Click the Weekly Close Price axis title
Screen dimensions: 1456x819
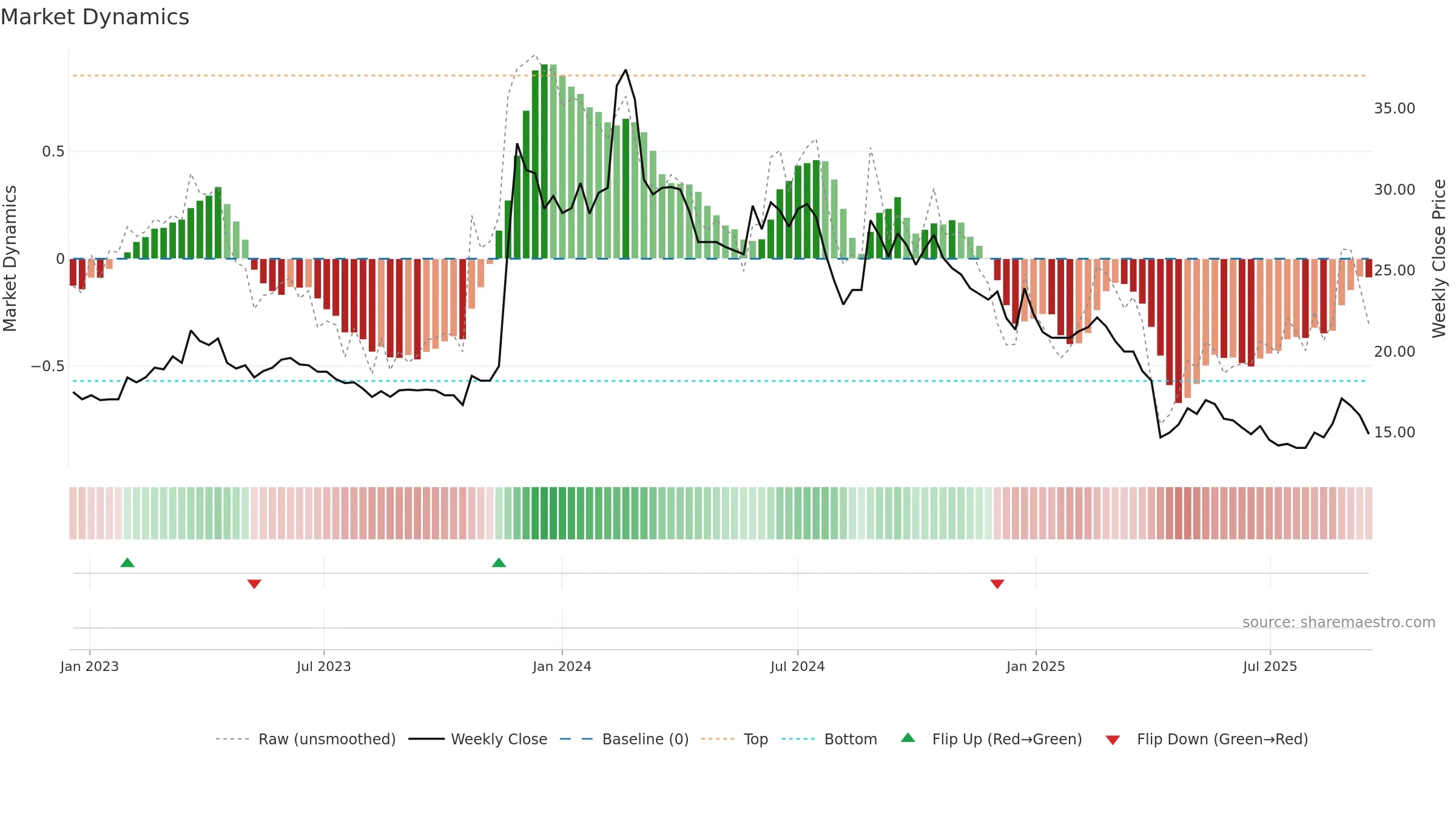click(x=1439, y=258)
